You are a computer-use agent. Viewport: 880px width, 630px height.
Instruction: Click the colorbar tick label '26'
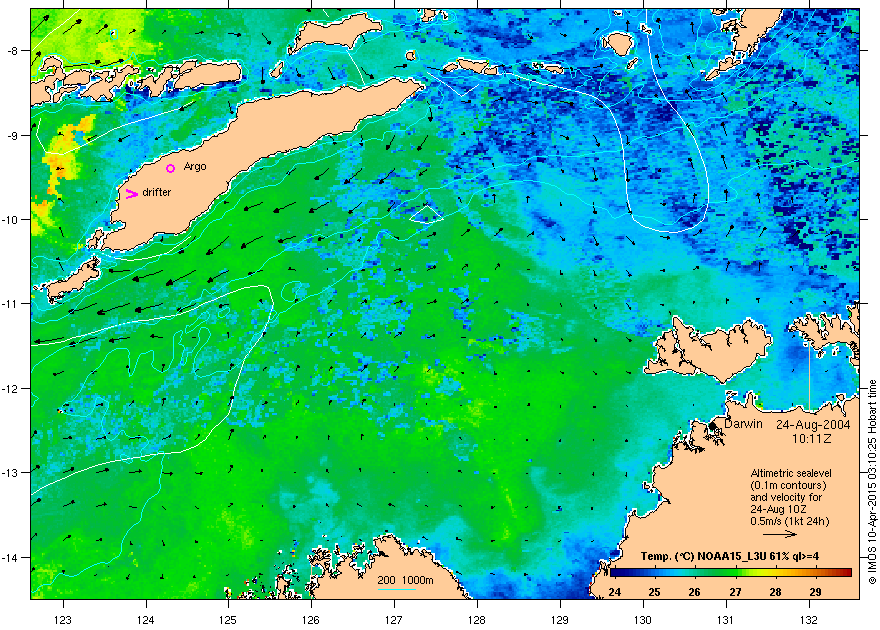tap(695, 591)
